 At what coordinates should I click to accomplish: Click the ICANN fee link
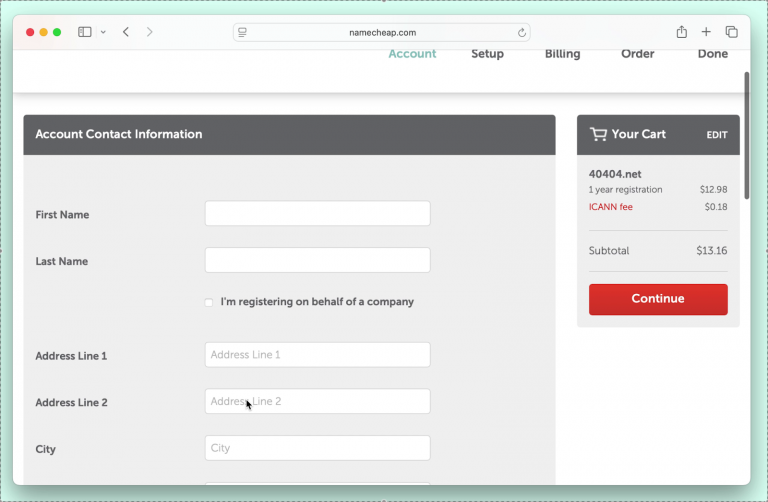pos(610,207)
